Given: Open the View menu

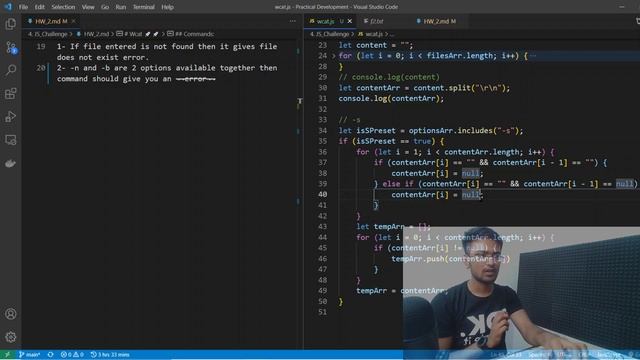Looking at the screenshot, I should (x=88, y=7).
